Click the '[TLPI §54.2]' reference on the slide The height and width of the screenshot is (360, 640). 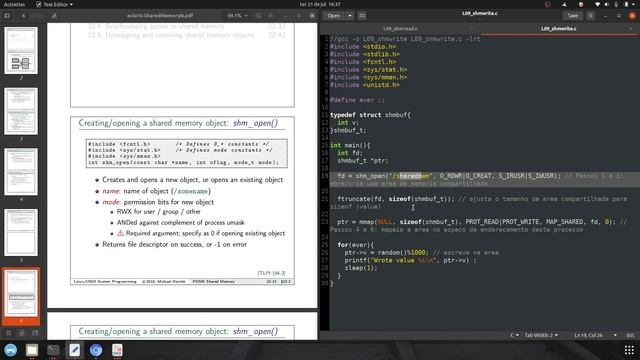[271, 273]
